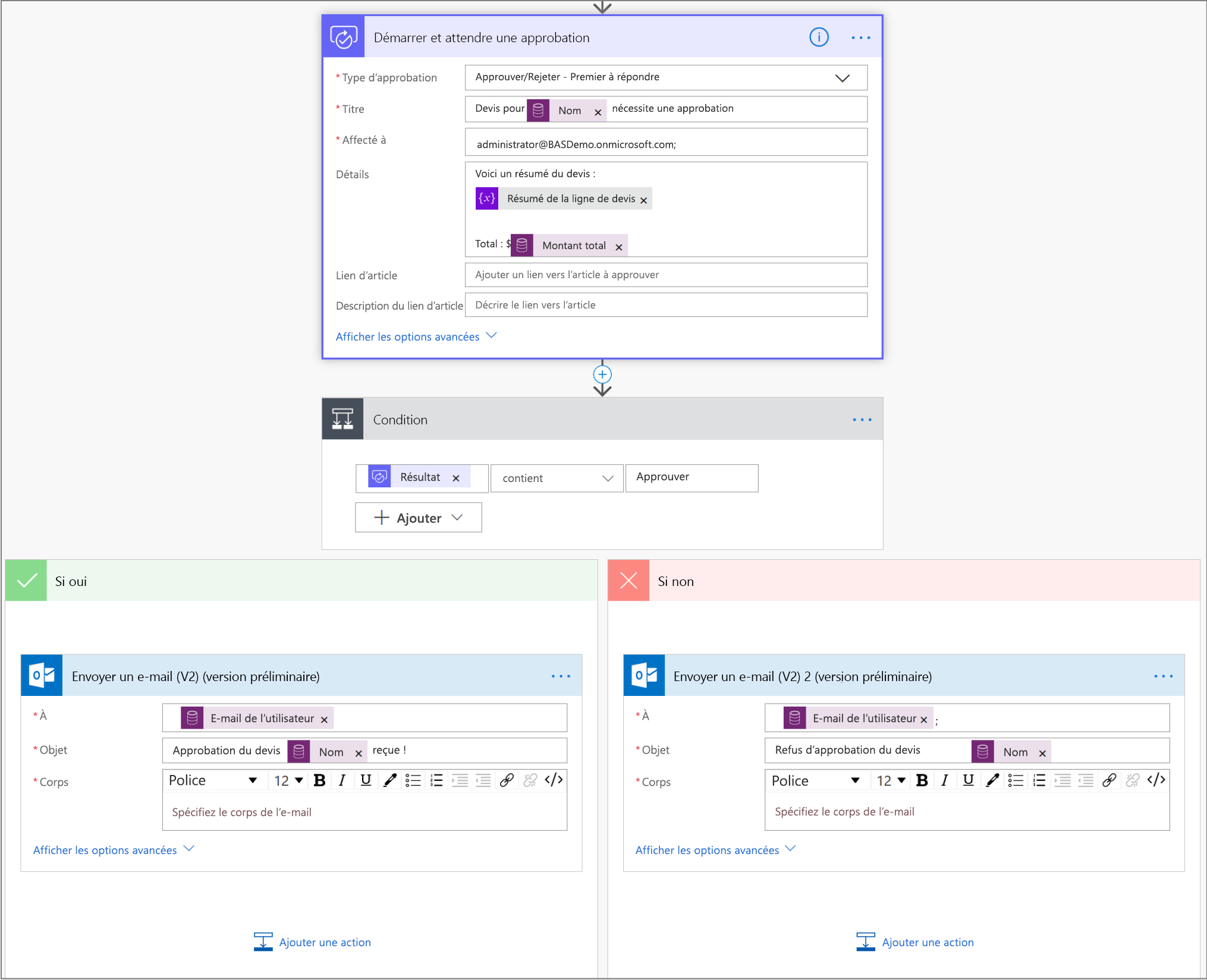Open the Condition ellipsis menu

click(x=862, y=420)
